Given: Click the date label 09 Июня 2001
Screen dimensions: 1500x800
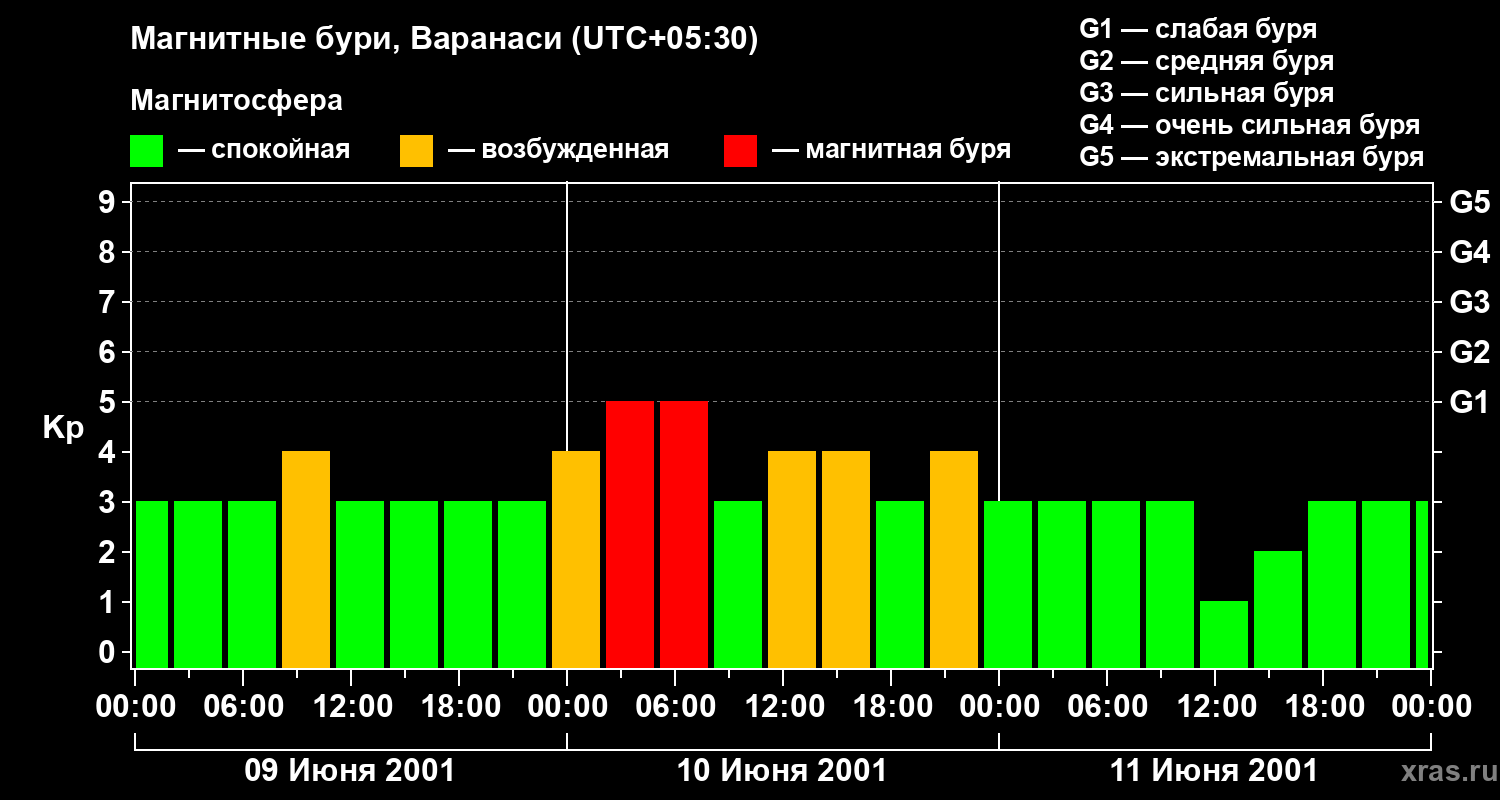Looking at the screenshot, I should (x=350, y=771).
